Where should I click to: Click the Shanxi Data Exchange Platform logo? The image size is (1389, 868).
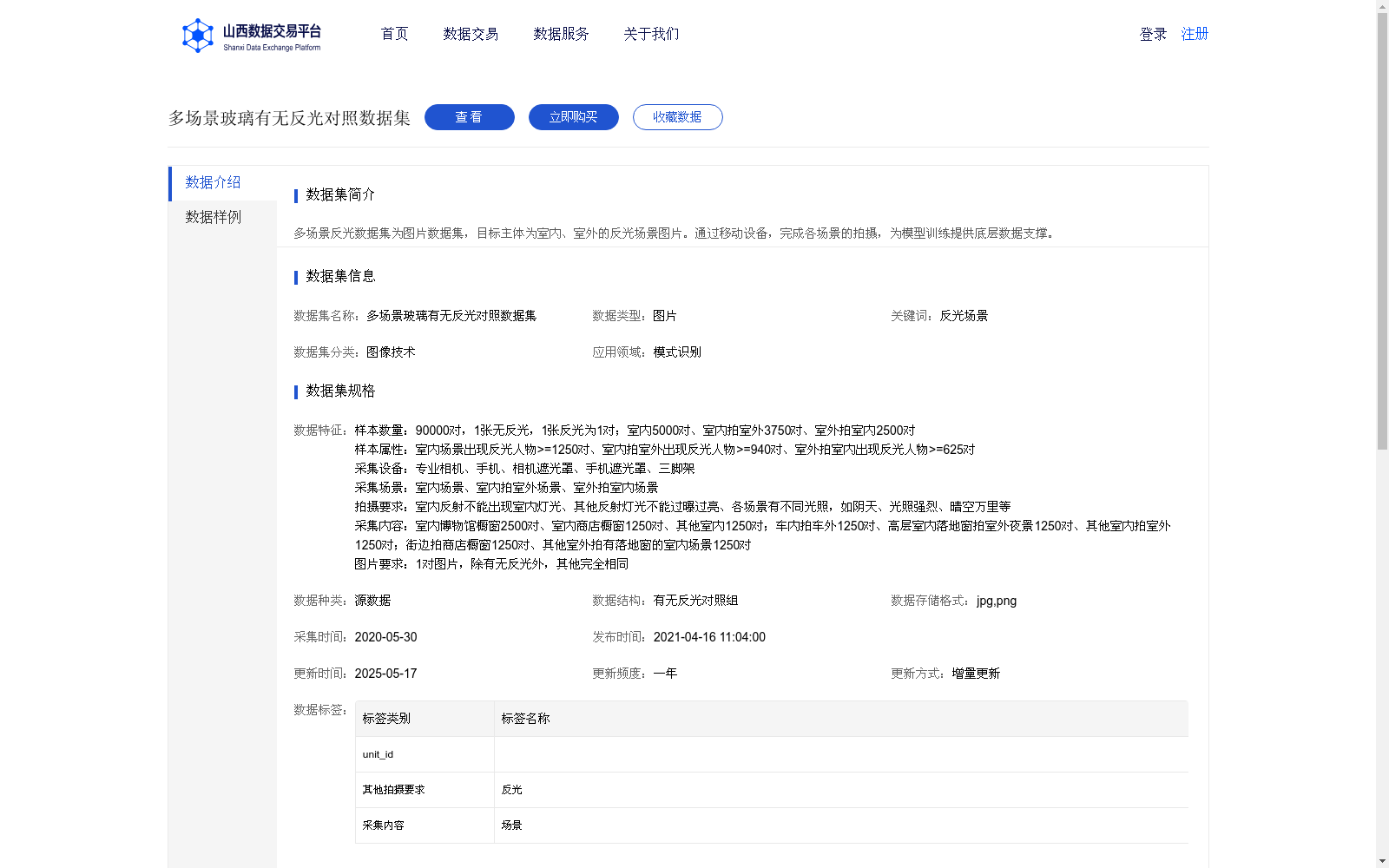click(x=252, y=36)
